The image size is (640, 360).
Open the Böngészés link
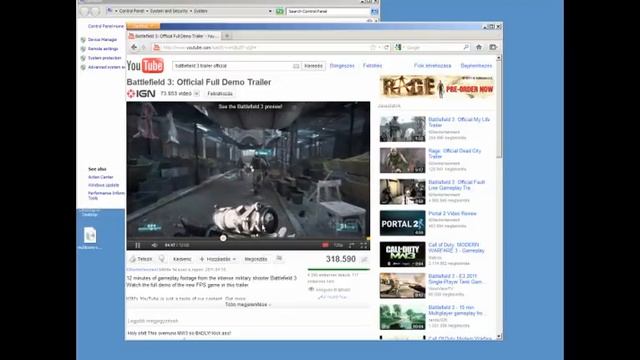tap(342, 66)
